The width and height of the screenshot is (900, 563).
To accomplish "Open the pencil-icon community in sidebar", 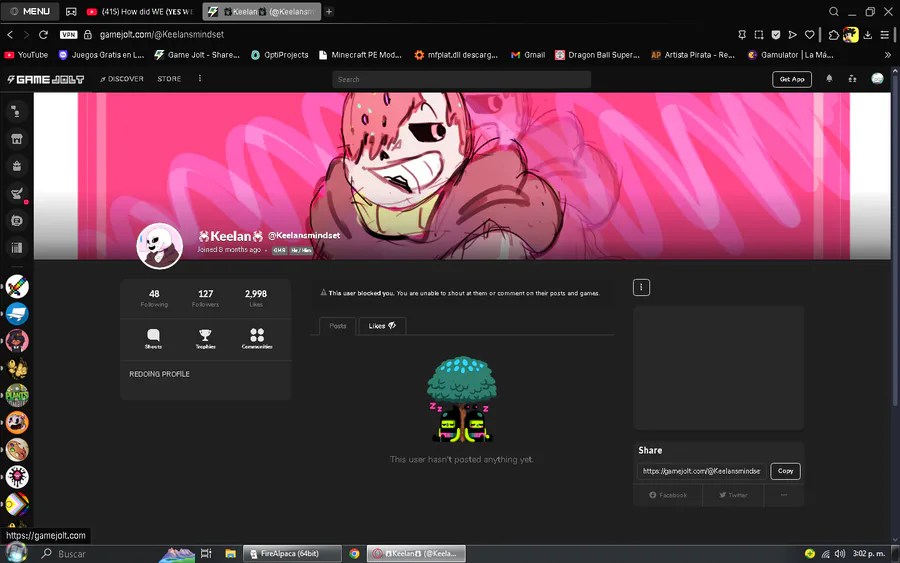I will coord(17,286).
